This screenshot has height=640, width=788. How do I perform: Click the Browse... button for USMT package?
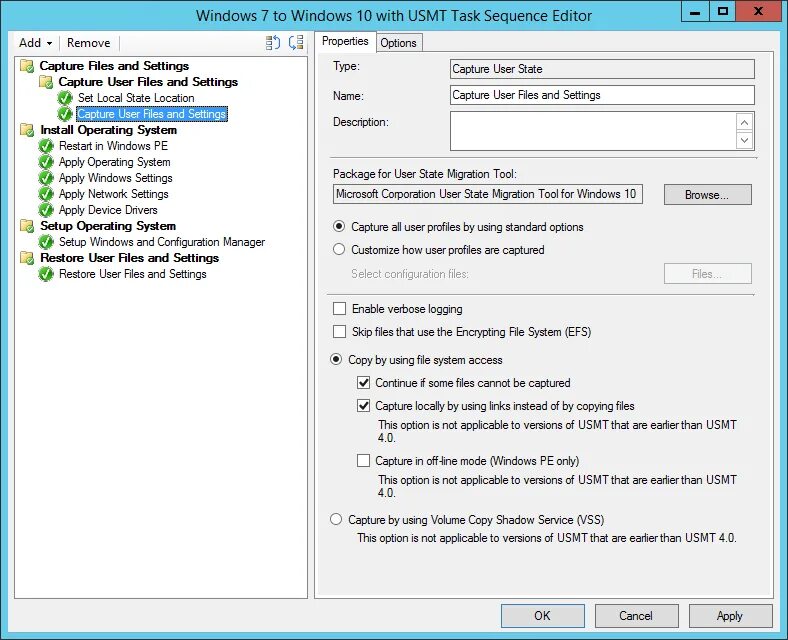[707, 194]
